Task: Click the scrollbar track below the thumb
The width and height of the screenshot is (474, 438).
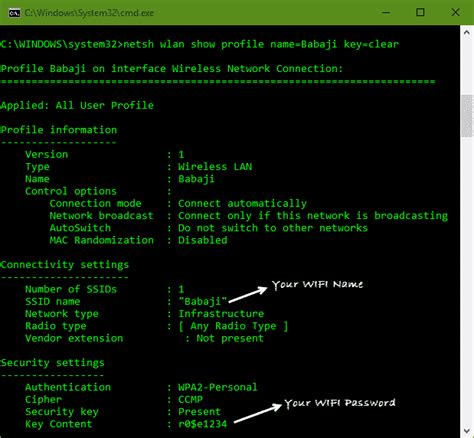Action: 467,280
